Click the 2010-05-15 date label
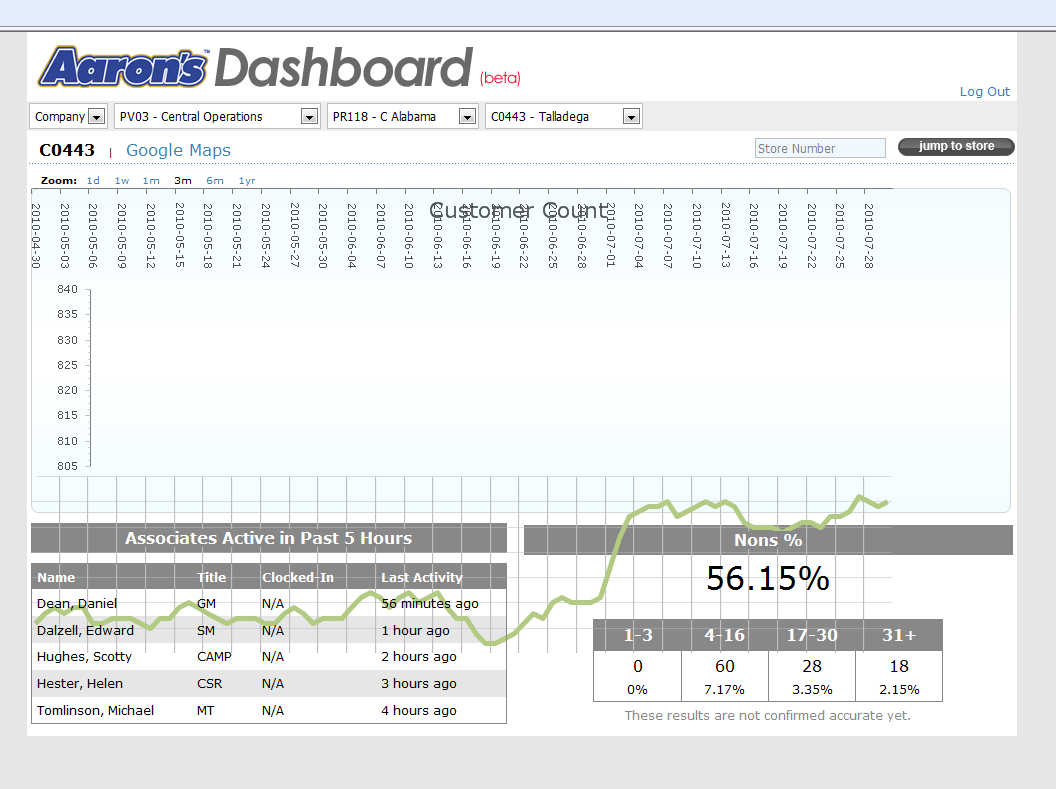This screenshot has height=789, width=1056. 180,235
